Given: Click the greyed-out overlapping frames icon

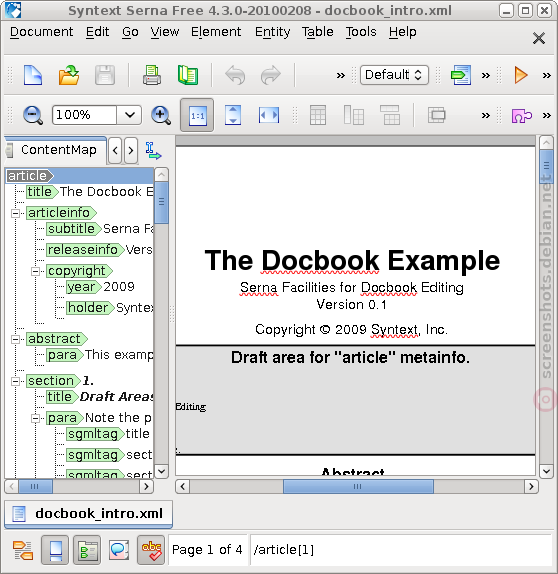Looking at the screenshot, I should click(x=436, y=115).
